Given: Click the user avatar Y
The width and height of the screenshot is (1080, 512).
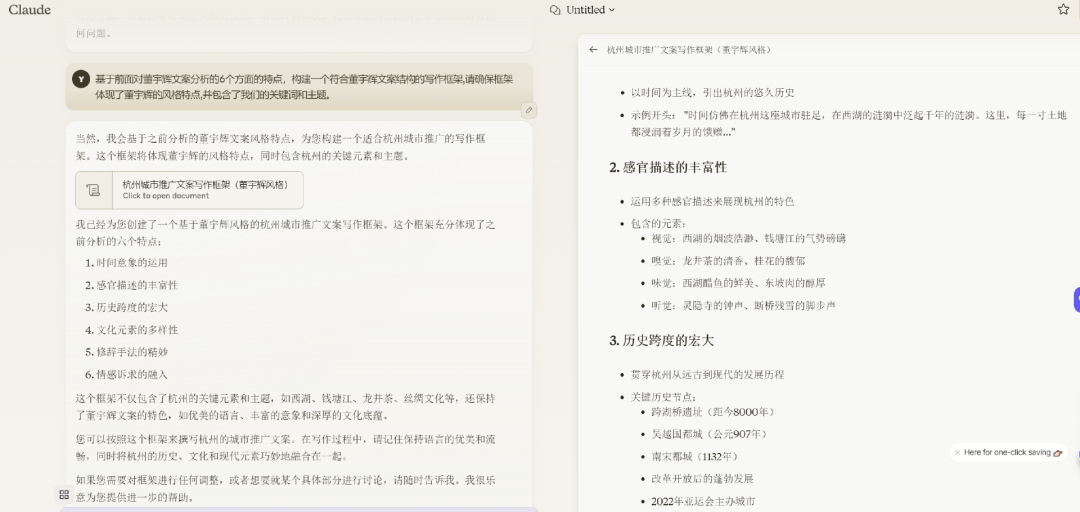Looking at the screenshot, I should [x=81, y=79].
